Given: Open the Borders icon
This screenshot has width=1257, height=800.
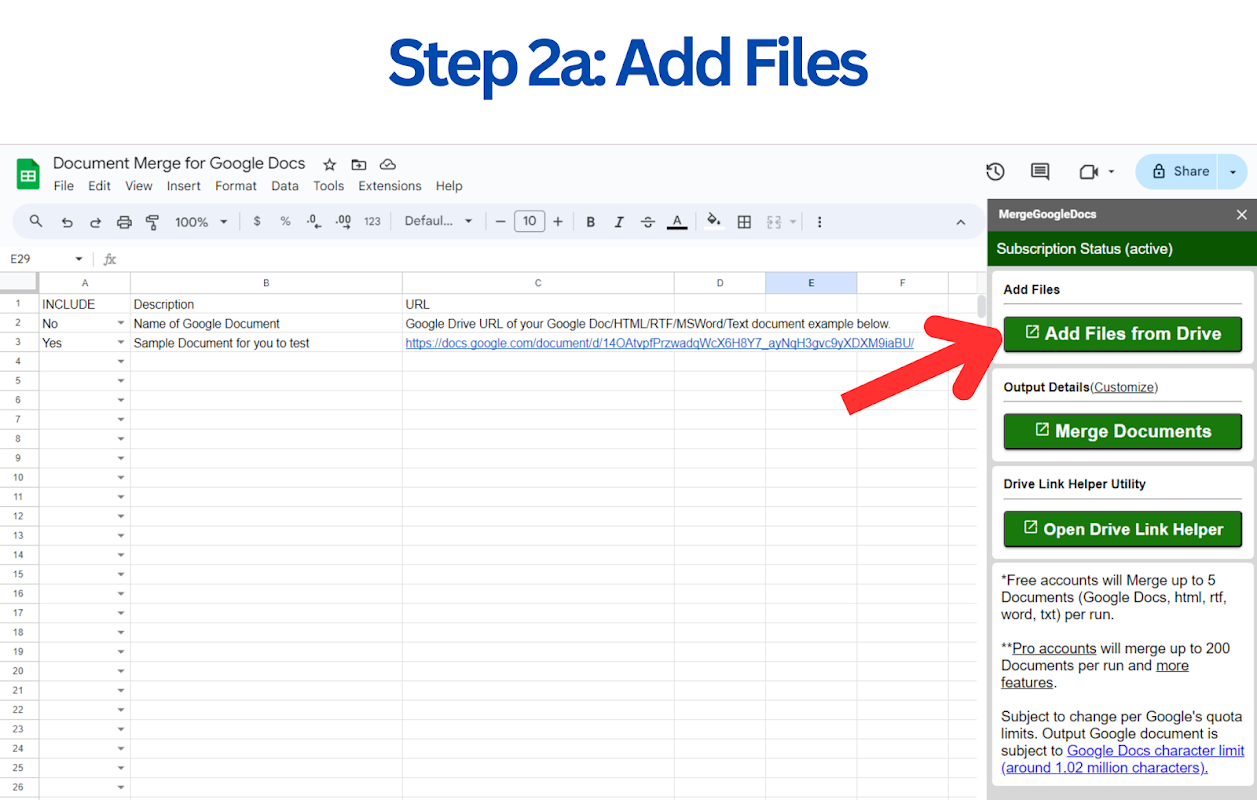Looking at the screenshot, I should click(x=744, y=221).
